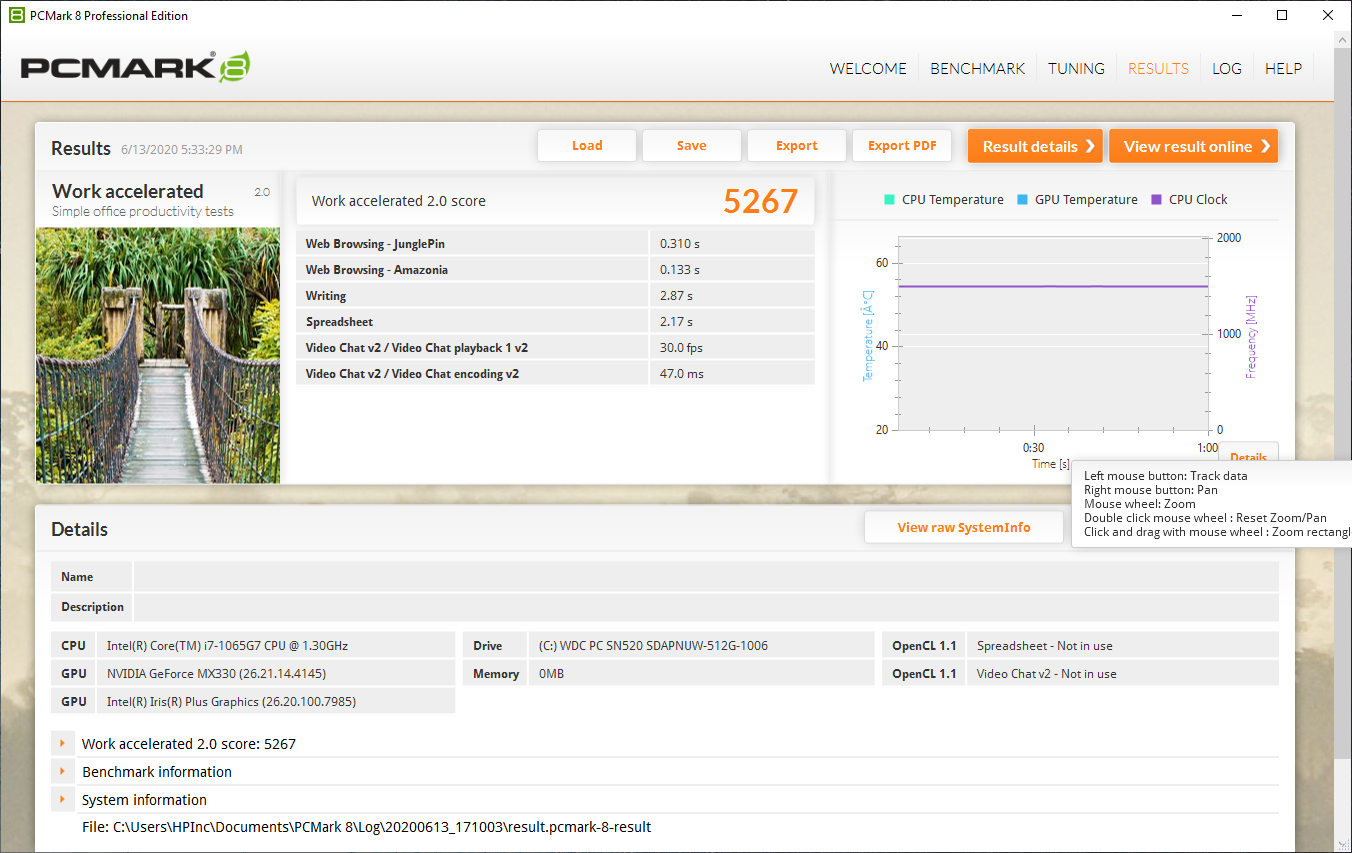View result online
The image size is (1352, 853).
pos(1194,146)
